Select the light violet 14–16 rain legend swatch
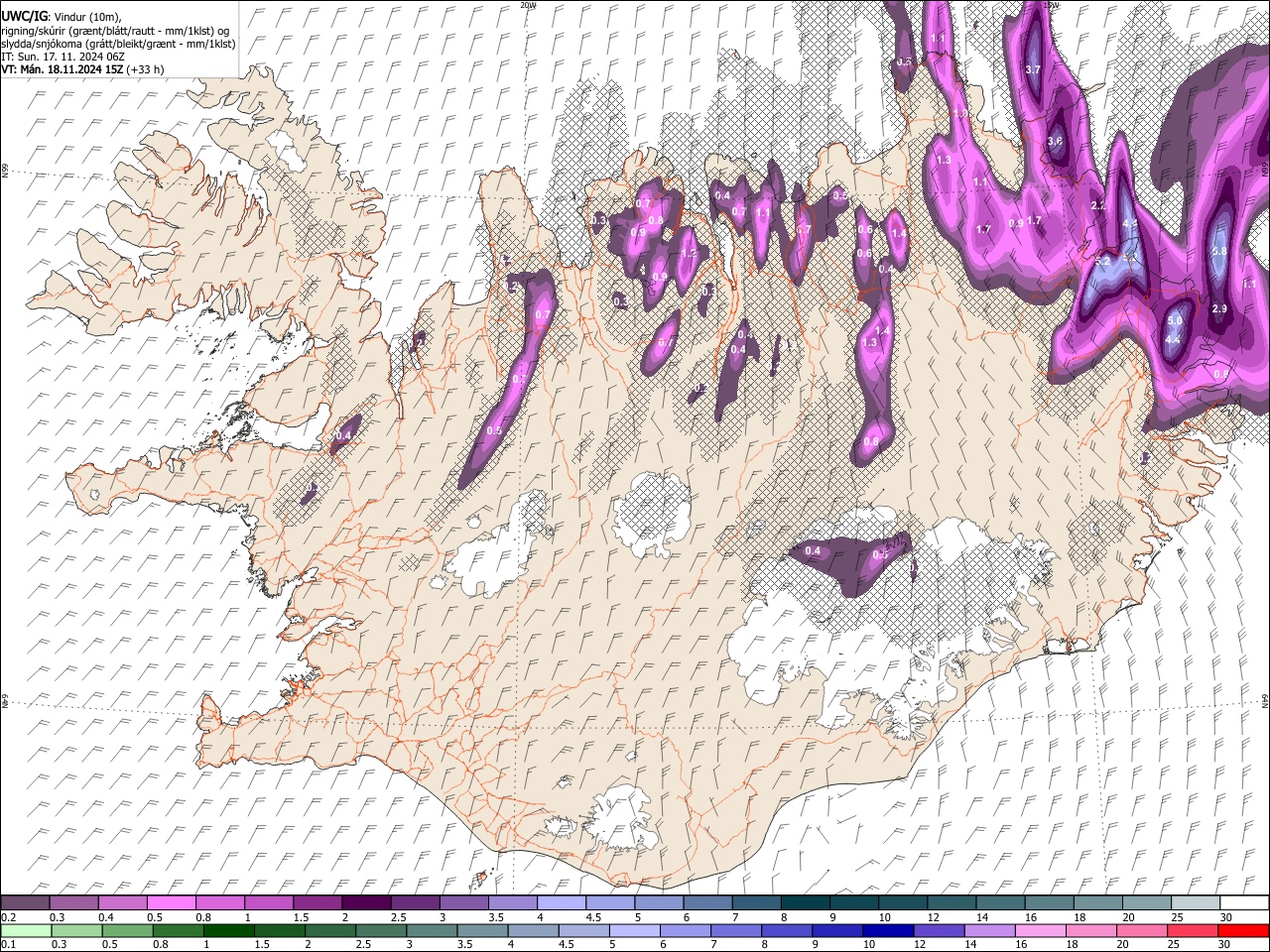The width and height of the screenshot is (1270, 952). point(992,930)
